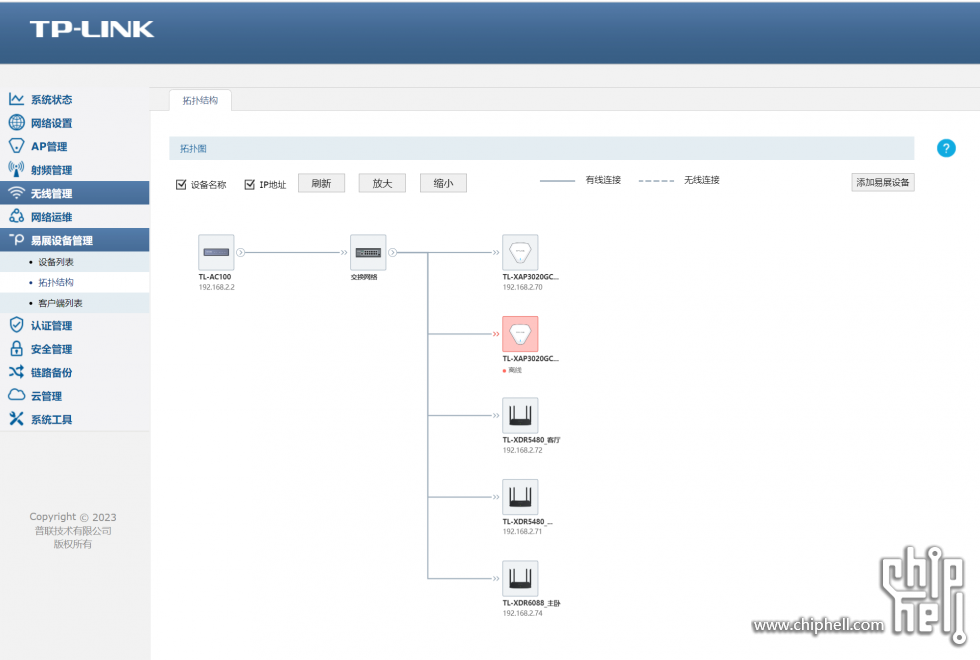Open the 网络运维 icon in sidebar
Screen dimensions: 980x660
pyautogui.click(x=16, y=216)
